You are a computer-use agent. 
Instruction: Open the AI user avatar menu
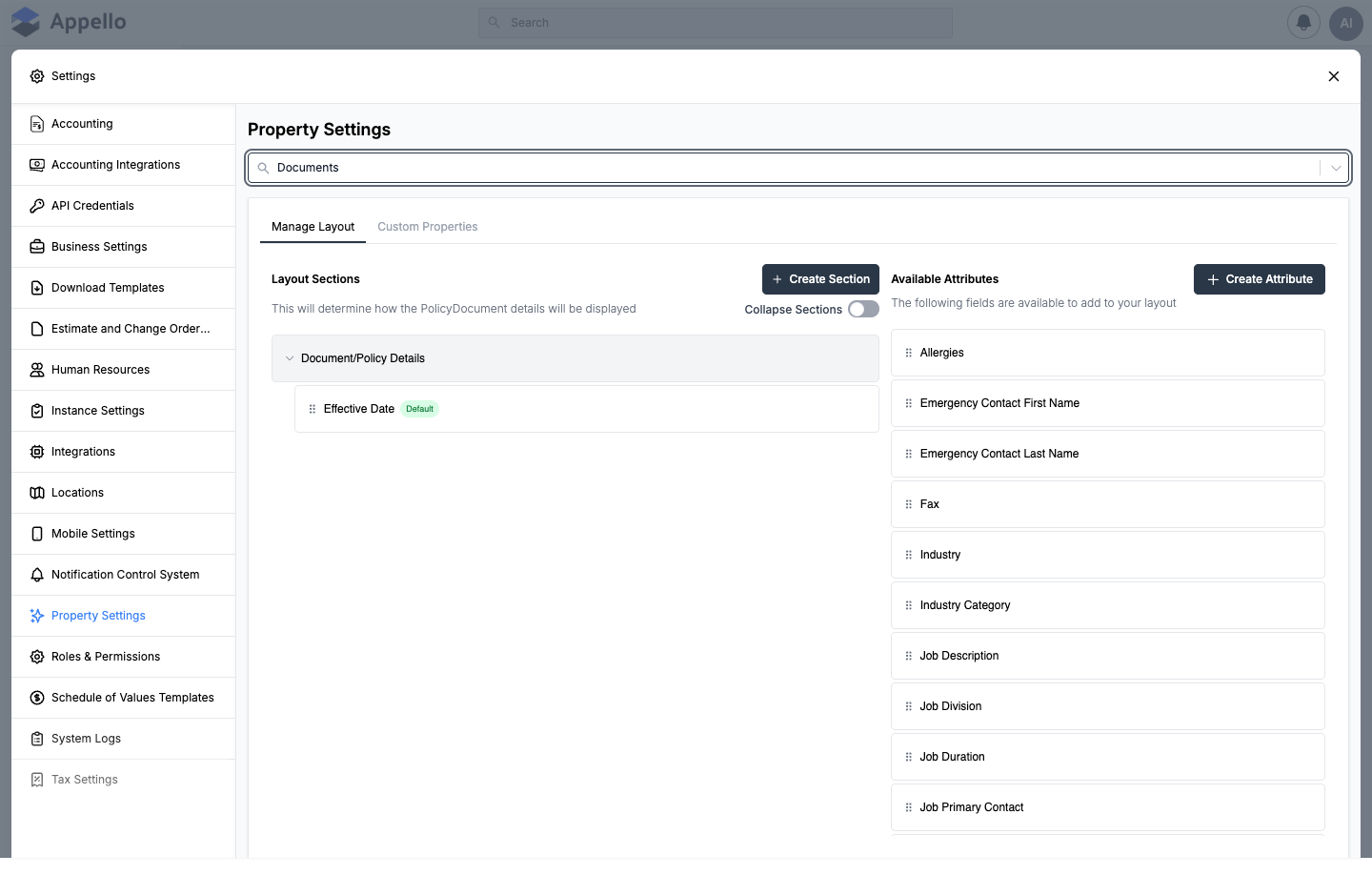tap(1345, 23)
